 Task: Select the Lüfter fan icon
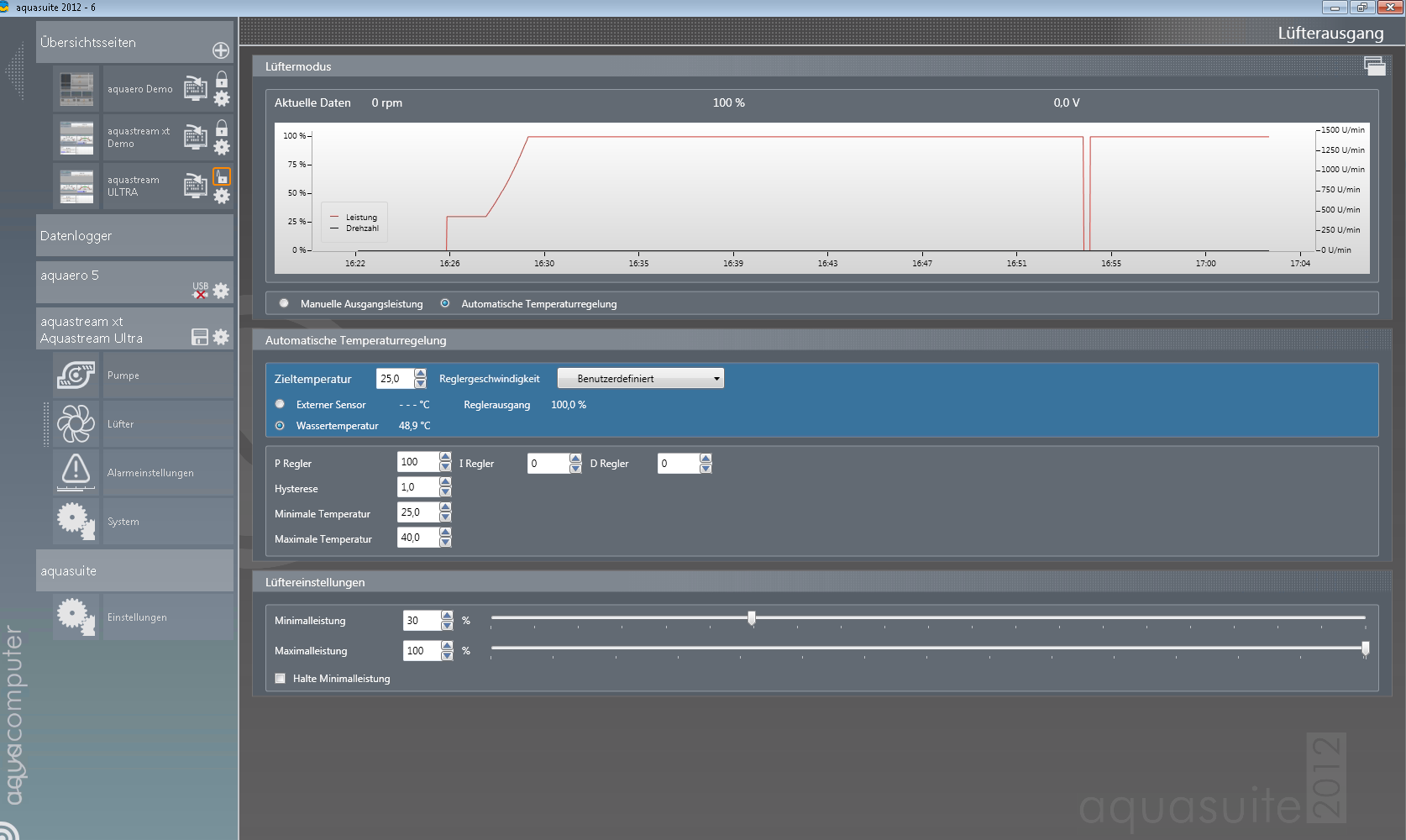click(76, 424)
